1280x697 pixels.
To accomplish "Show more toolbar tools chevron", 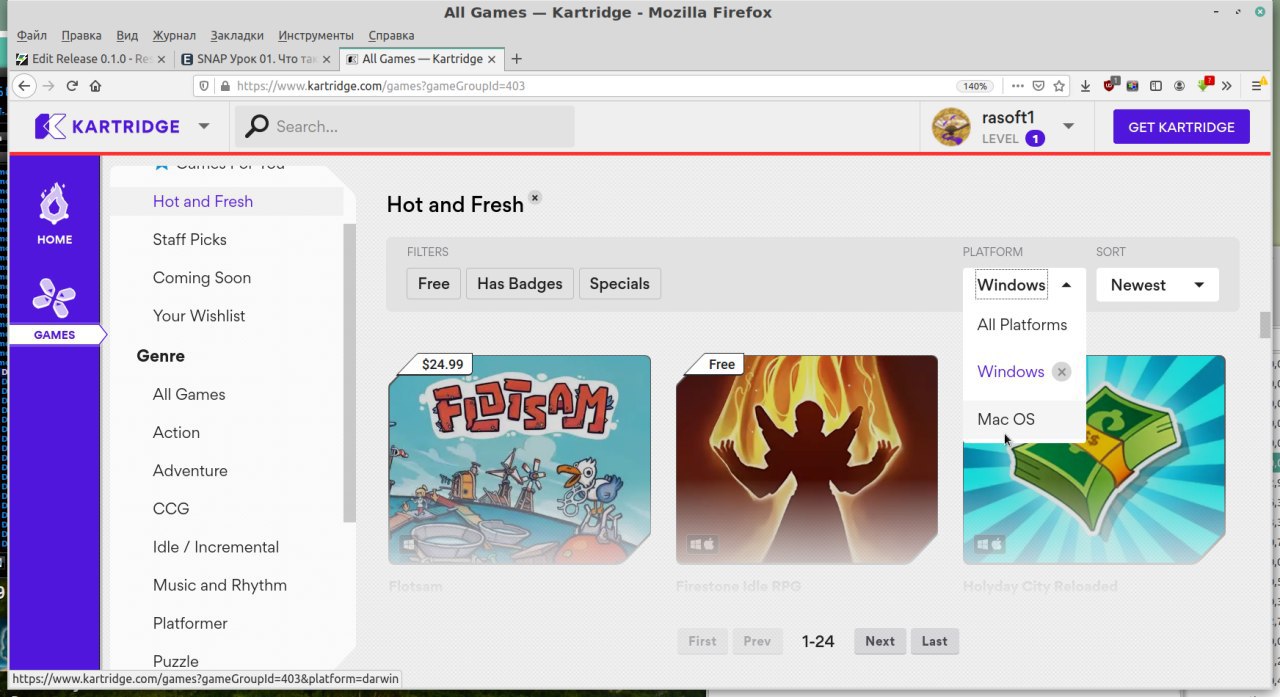I will pos(1227,86).
